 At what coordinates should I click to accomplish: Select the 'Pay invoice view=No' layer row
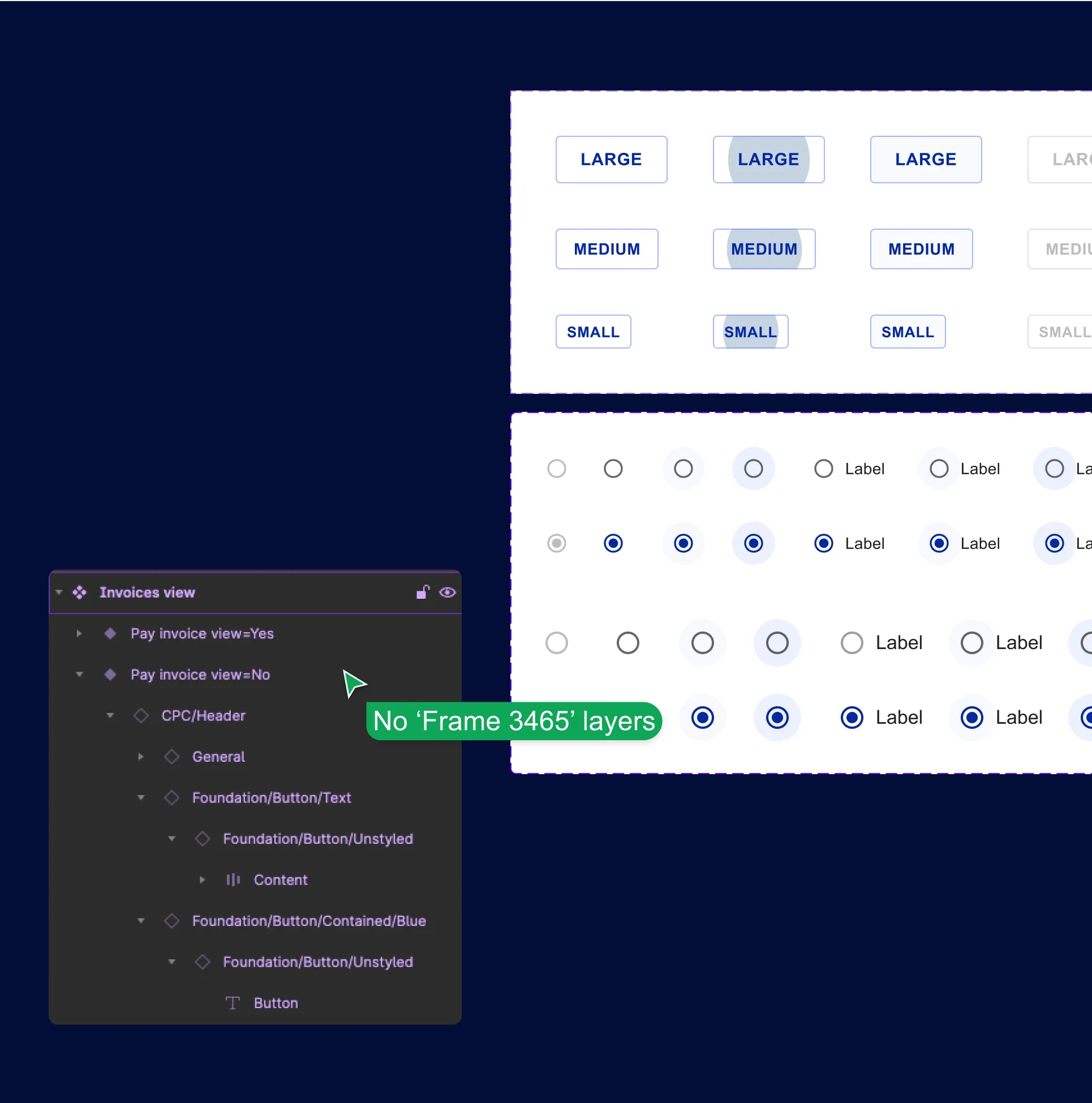(x=255, y=674)
